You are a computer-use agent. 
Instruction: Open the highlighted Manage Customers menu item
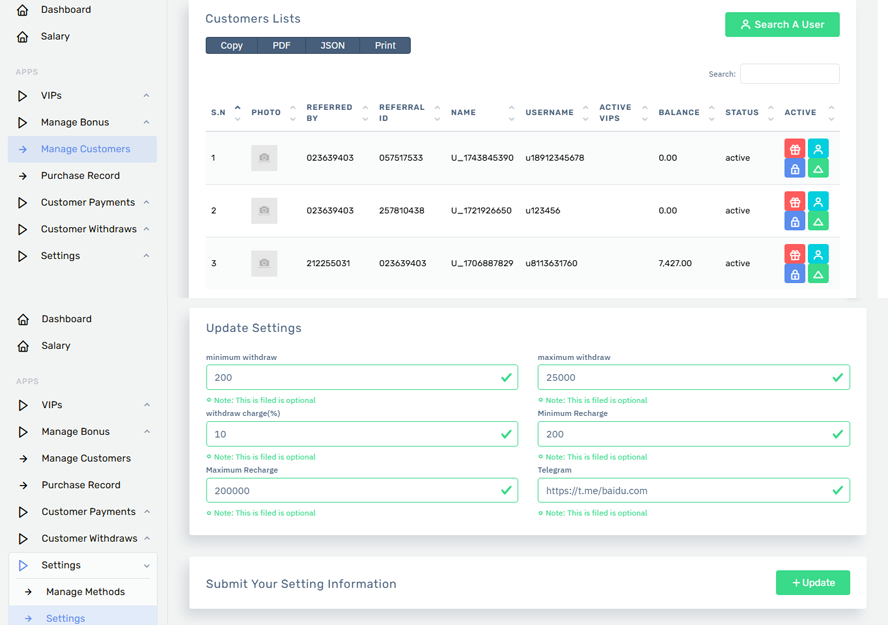pos(82,149)
